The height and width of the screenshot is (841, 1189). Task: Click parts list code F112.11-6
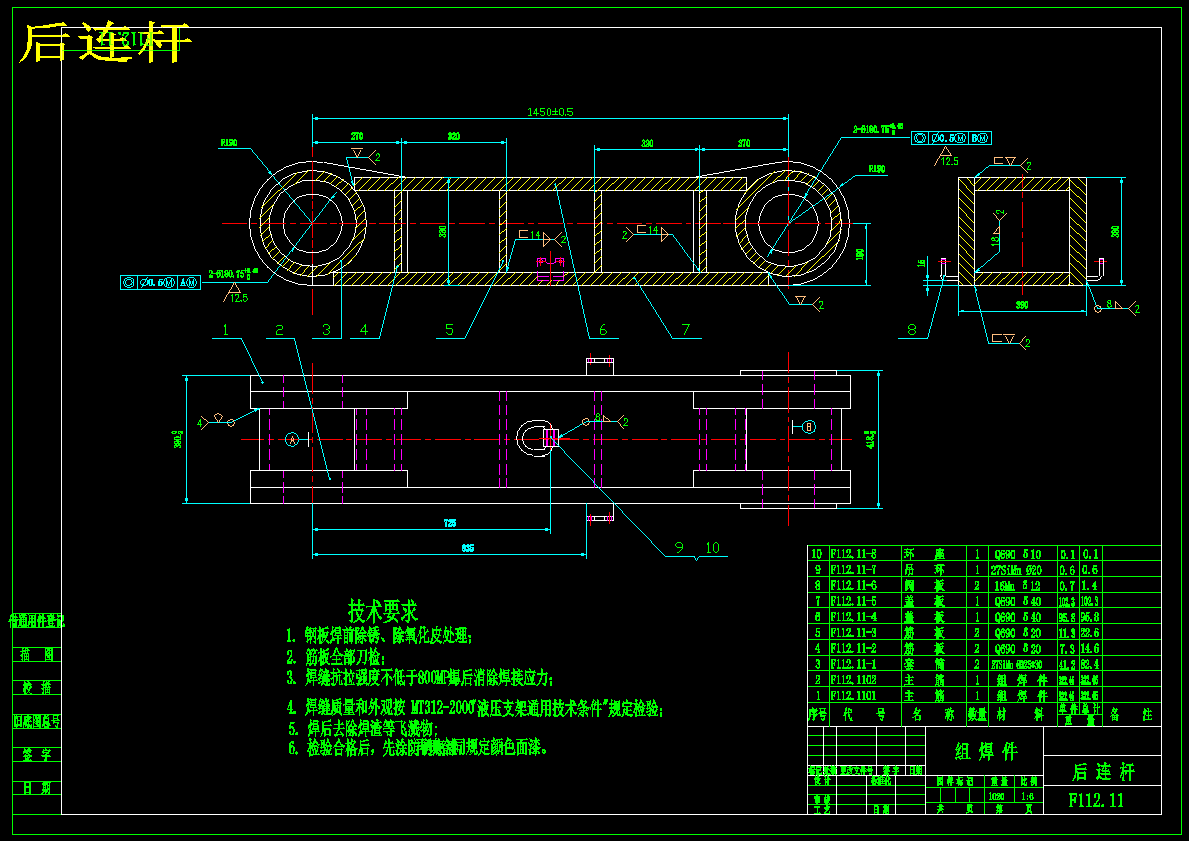pyautogui.click(x=854, y=585)
